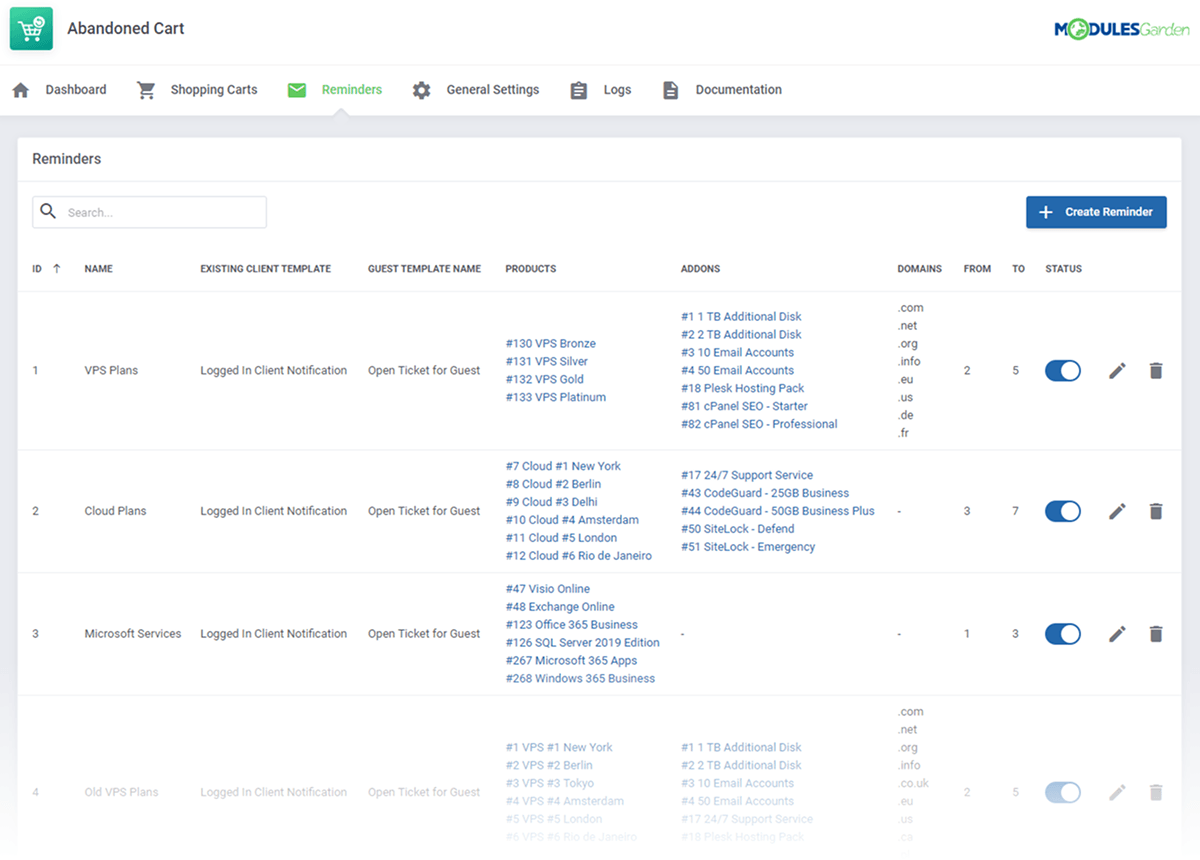Click the Documentation file icon
The image size is (1200, 860).
pos(670,90)
